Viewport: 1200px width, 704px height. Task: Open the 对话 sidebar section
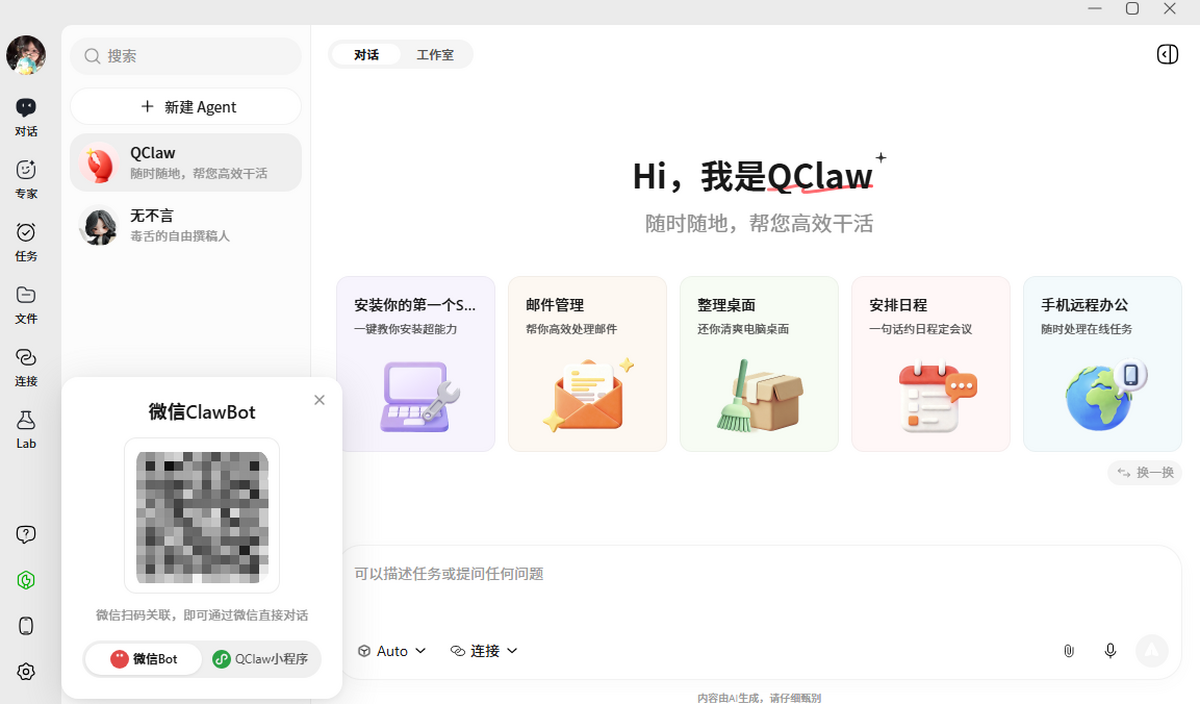pos(26,117)
